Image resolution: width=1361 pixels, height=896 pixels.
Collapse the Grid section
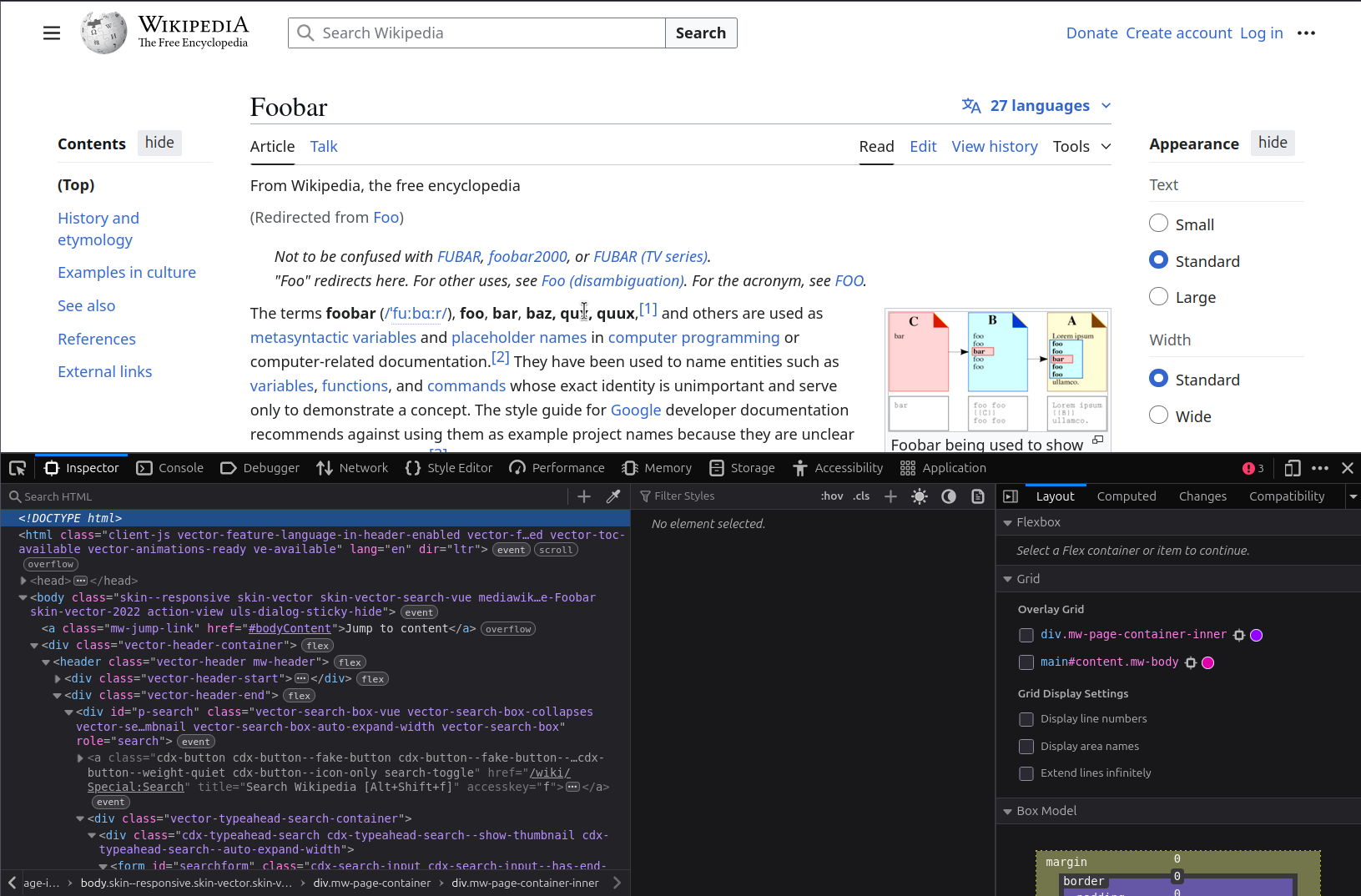pyautogui.click(x=1007, y=580)
